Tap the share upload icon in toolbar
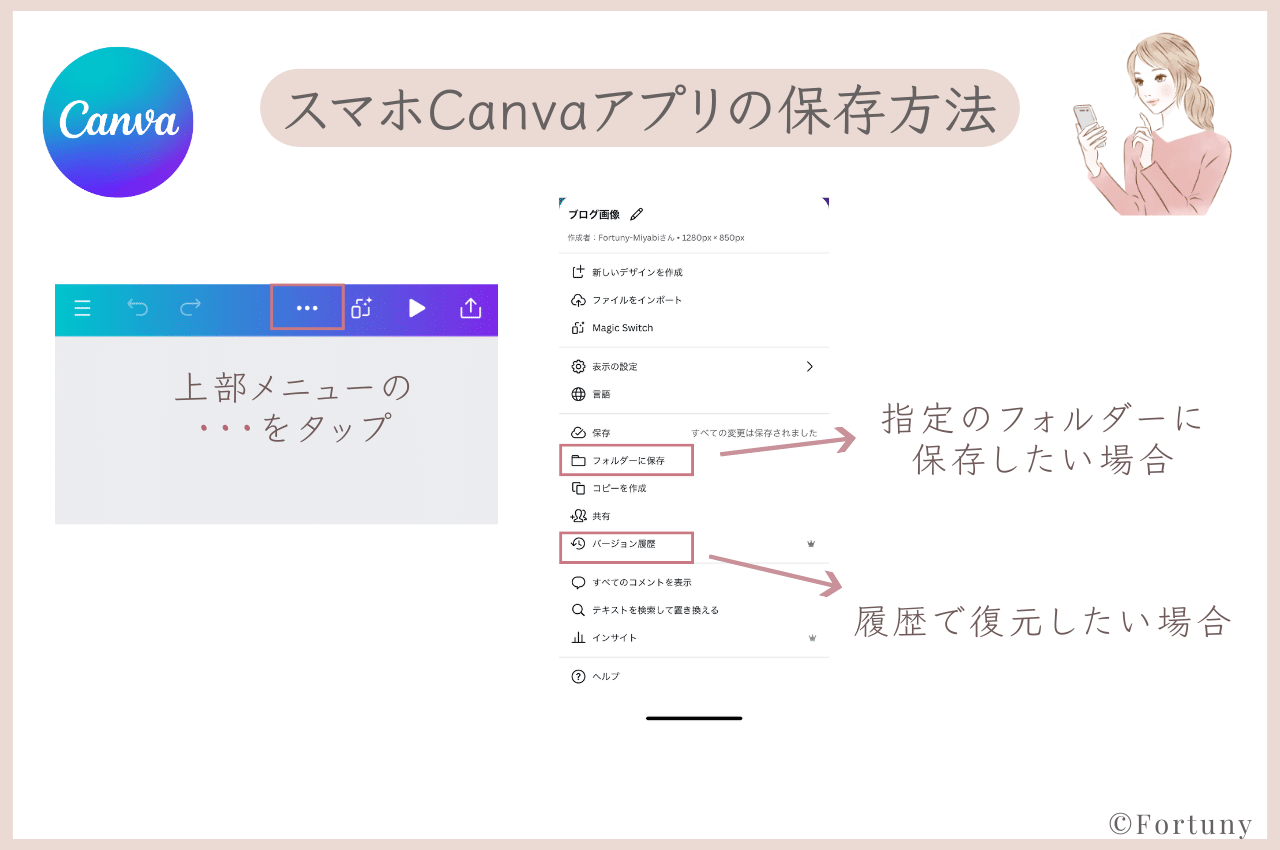The height and width of the screenshot is (850, 1280). point(470,308)
